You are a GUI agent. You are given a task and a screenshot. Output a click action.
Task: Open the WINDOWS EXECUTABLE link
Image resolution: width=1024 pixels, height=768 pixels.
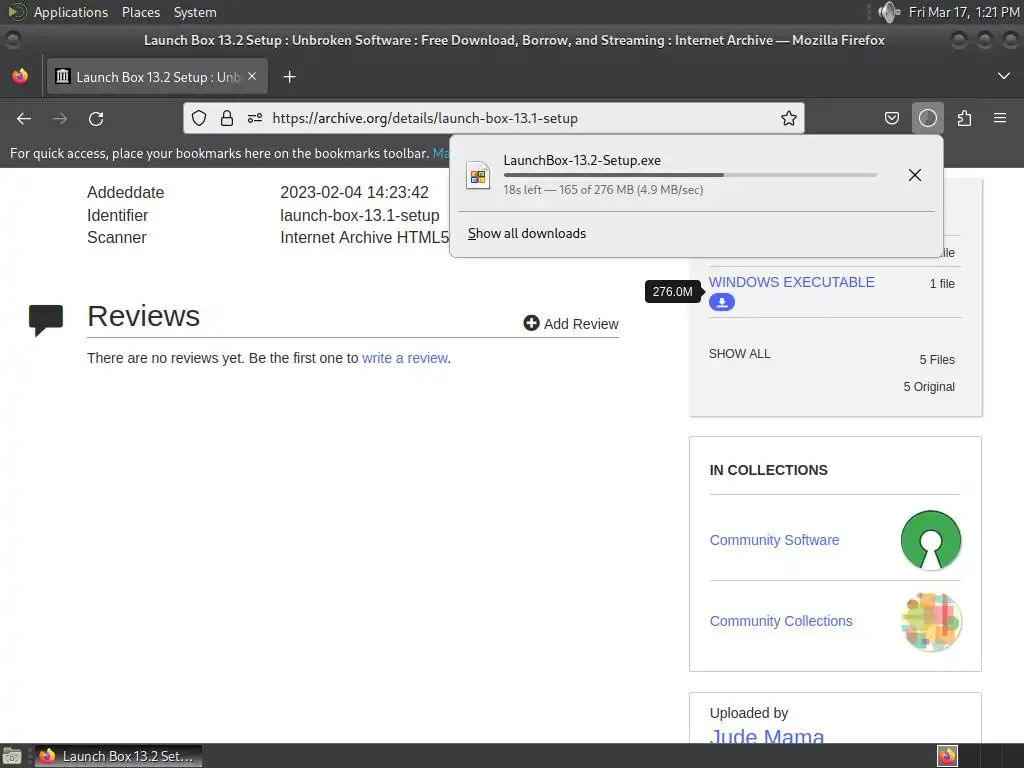tap(792, 282)
